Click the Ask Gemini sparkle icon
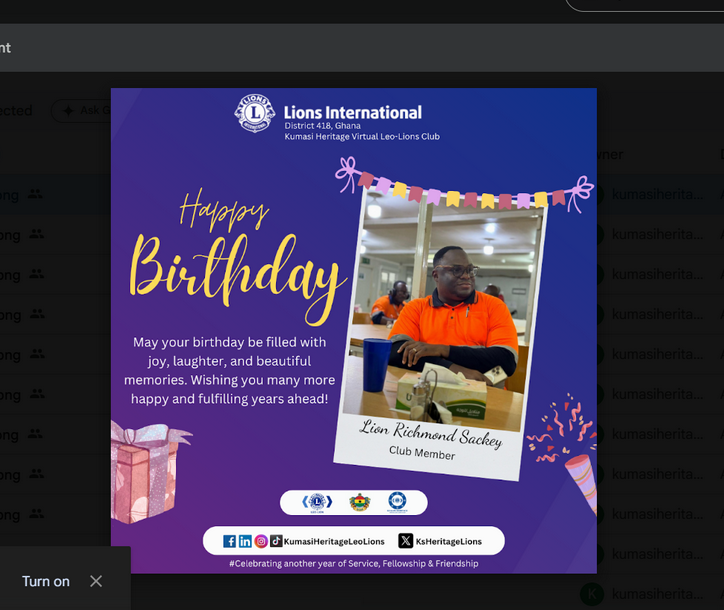 click(x=68, y=110)
